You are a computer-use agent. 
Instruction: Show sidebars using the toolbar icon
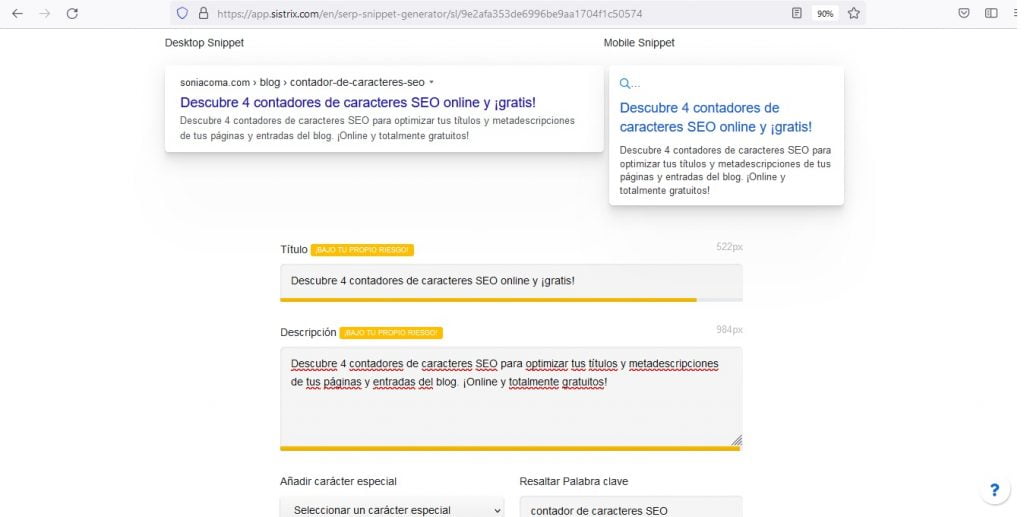[991, 14]
